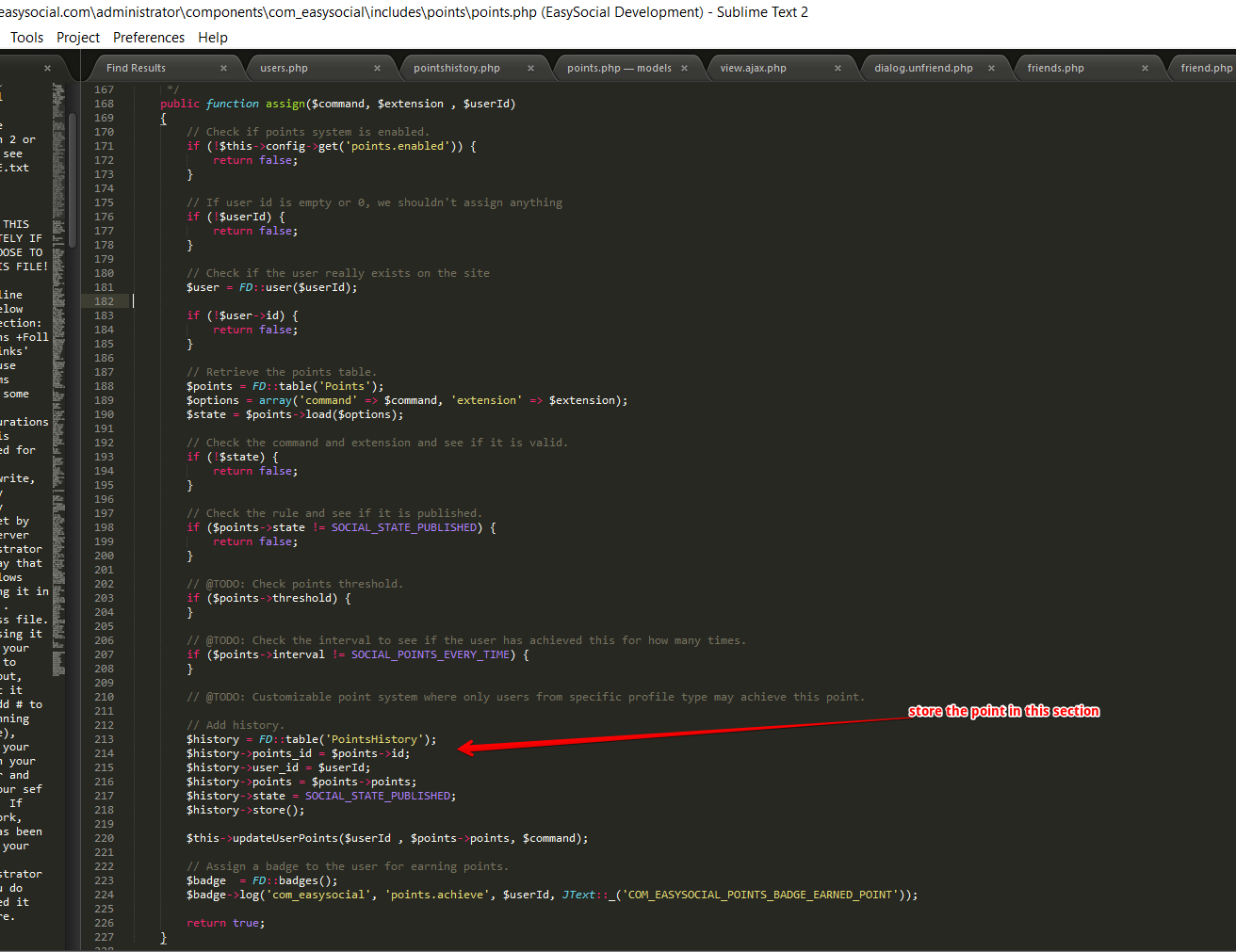Close the users.php tab
This screenshot has height=952, width=1236.
tap(377, 68)
